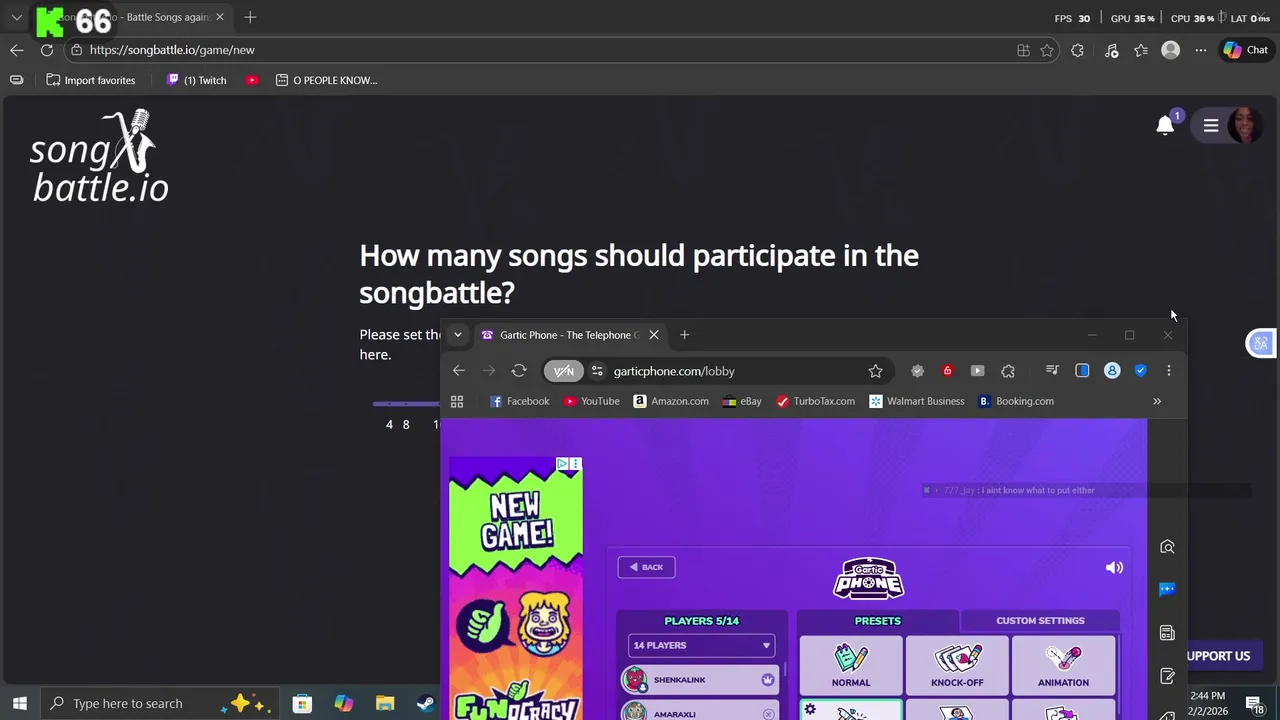The width and height of the screenshot is (1280, 720).
Task: Bookmark Gartic Phone page with star
Action: pyautogui.click(x=876, y=371)
